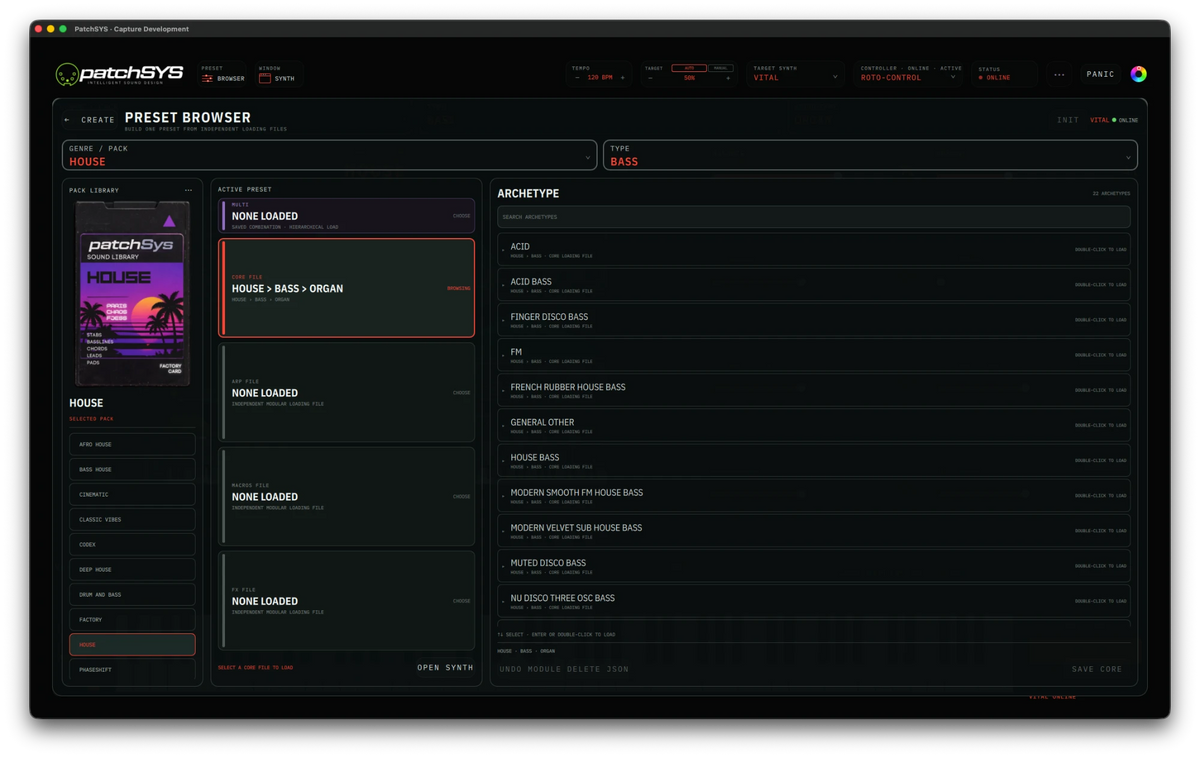The height and width of the screenshot is (758, 1200).
Task: Select the FINGER DISCO BASS archetype
Action: (814, 320)
